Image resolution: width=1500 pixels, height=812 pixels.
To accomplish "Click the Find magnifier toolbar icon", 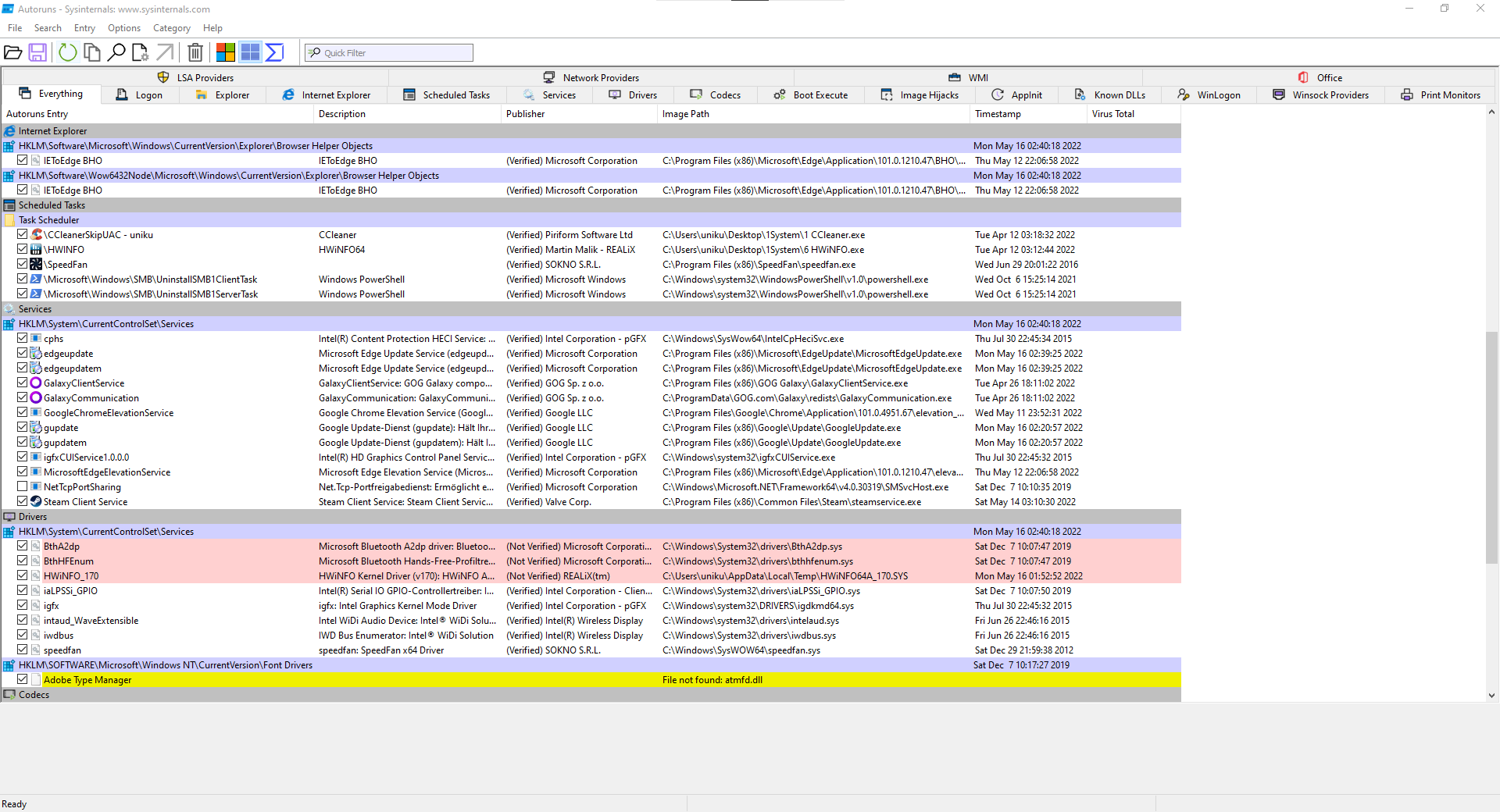I will [116, 52].
